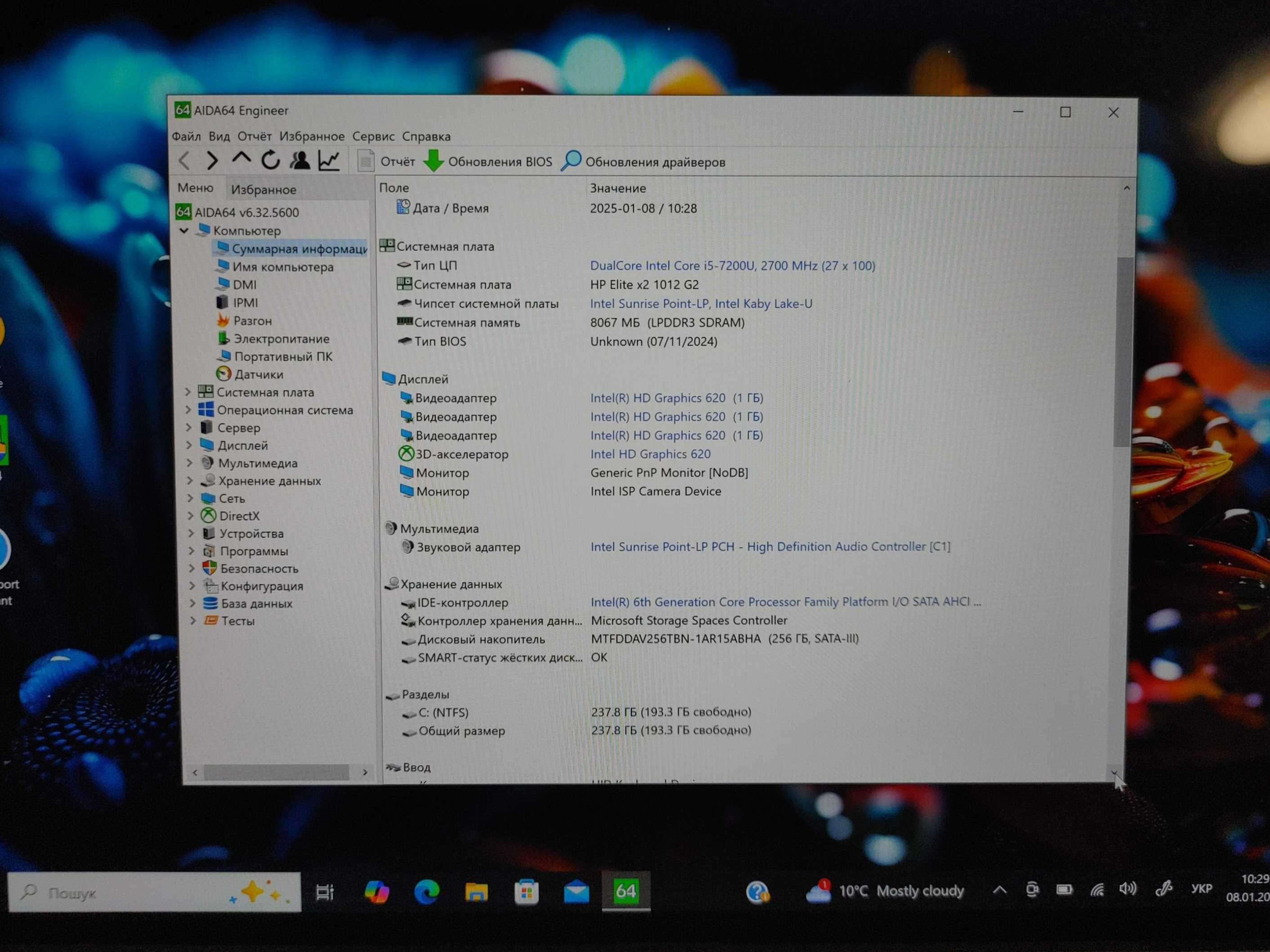Open the user silhouette toolbar icon
This screenshot has height=952, width=1270.
(300, 160)
